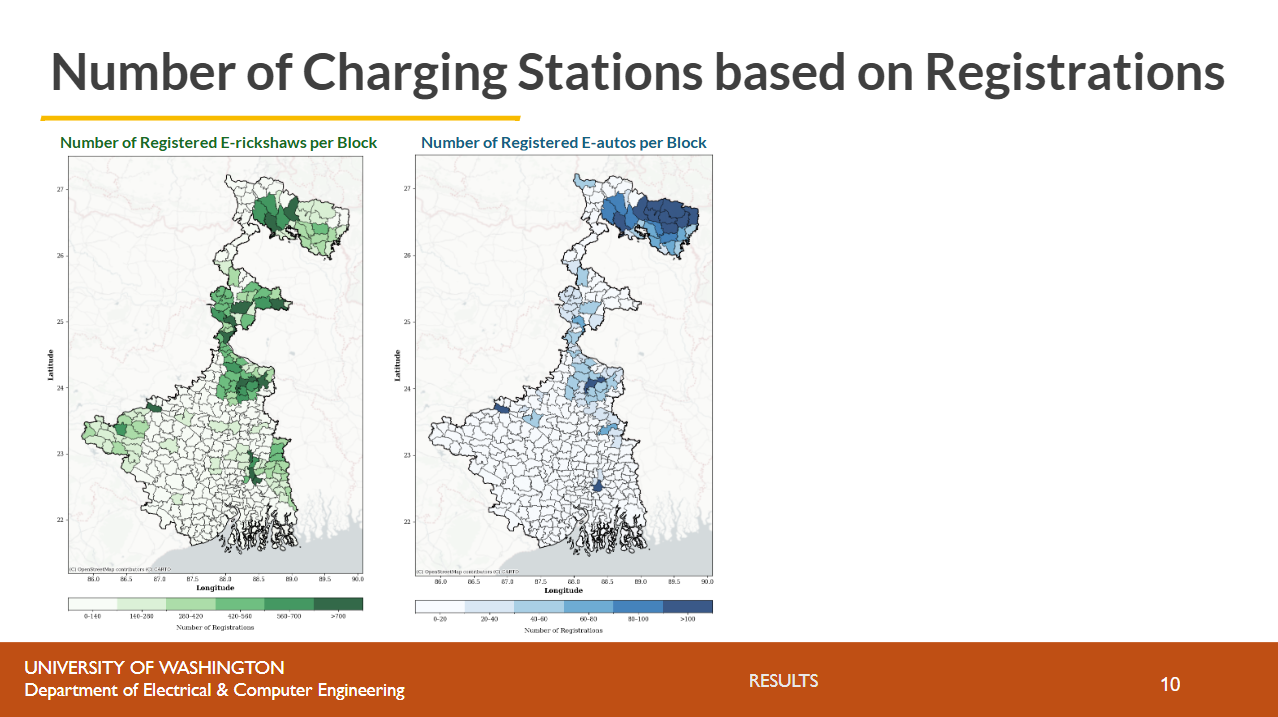
Task: Click 'Number of Registrations' under green legend
Action: coord(215,627)
